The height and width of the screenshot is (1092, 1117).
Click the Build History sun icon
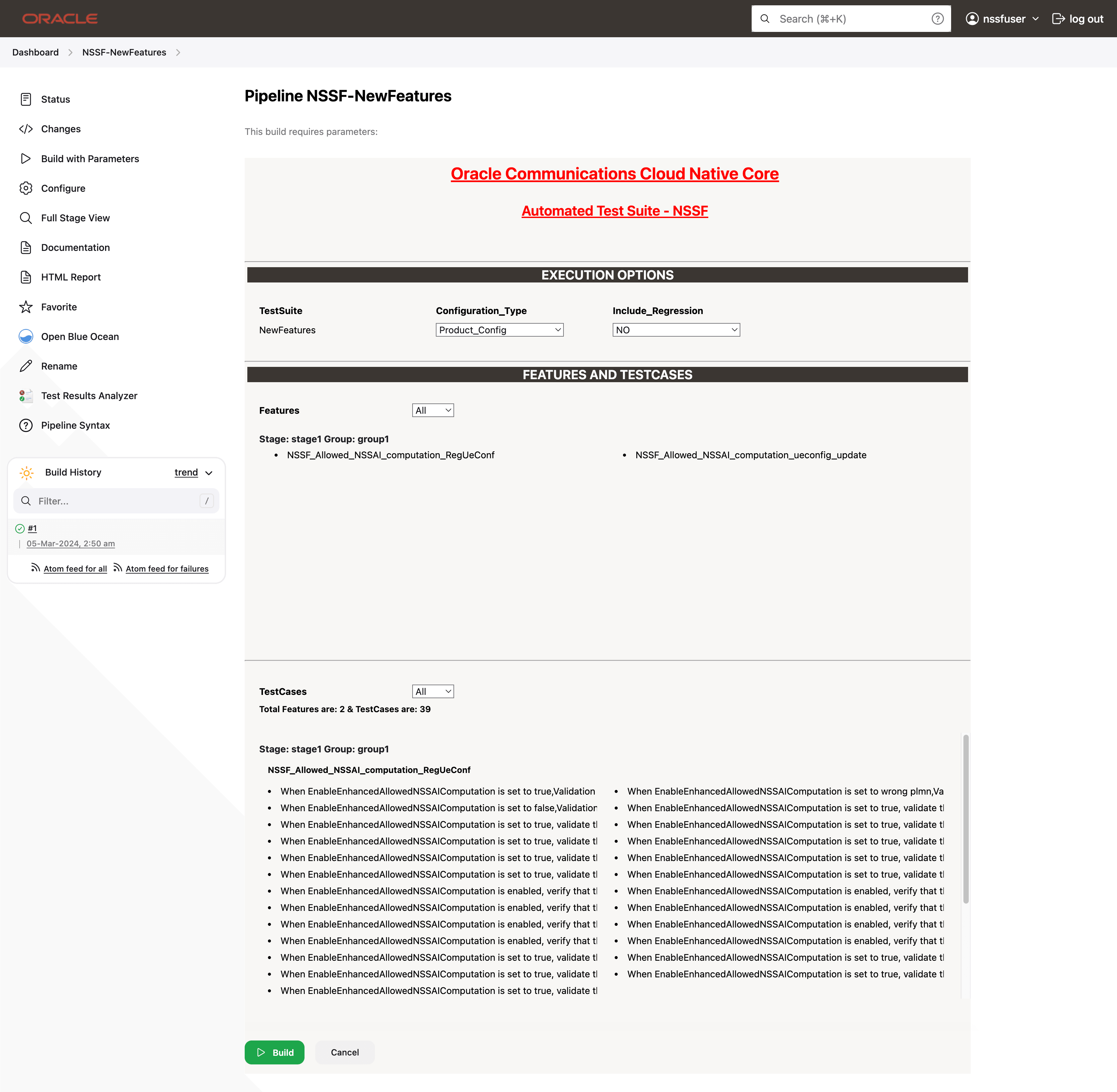[x=26, y=473]
